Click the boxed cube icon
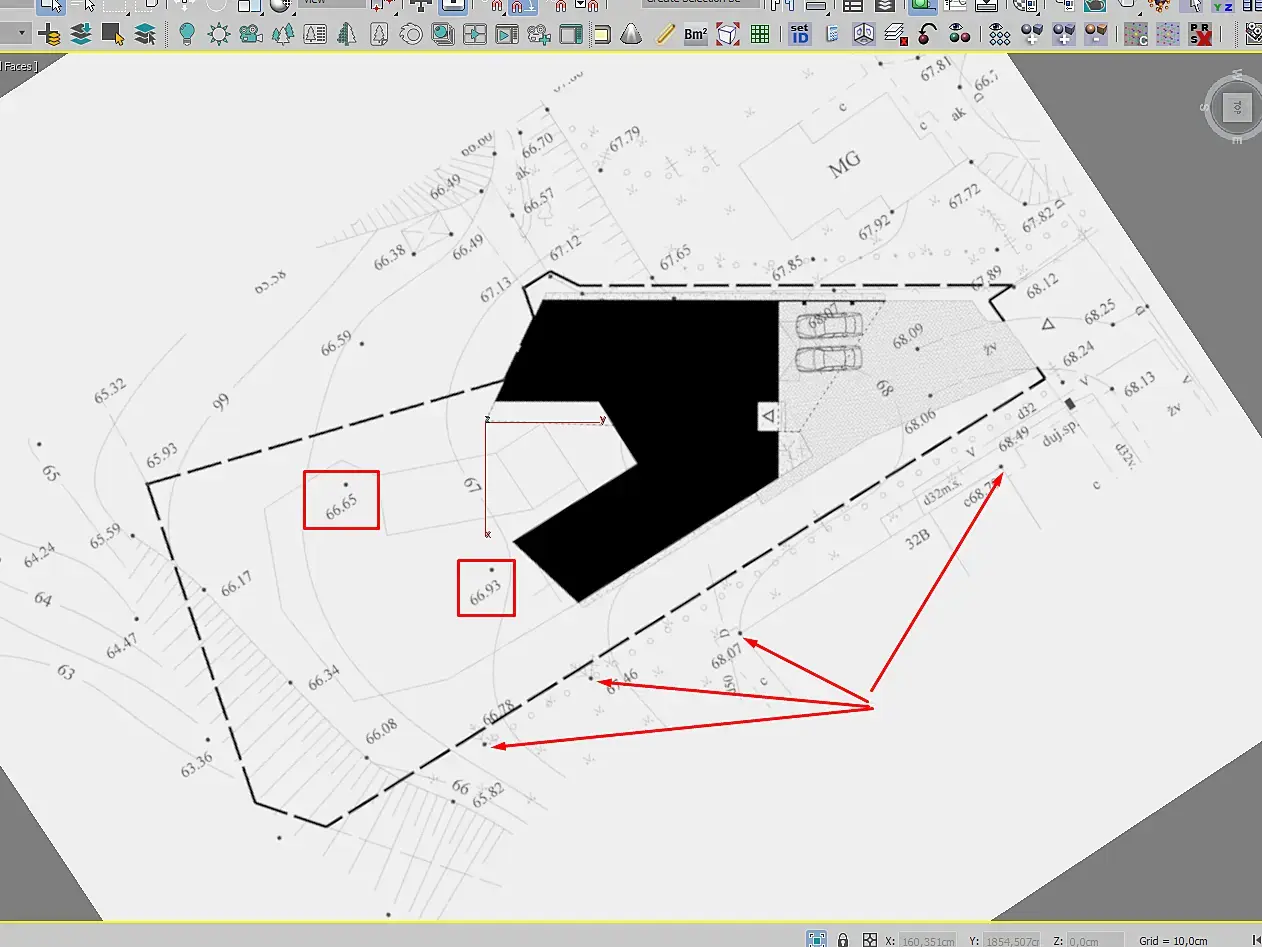The image size is (1262, 947). (x=863, y=36)
